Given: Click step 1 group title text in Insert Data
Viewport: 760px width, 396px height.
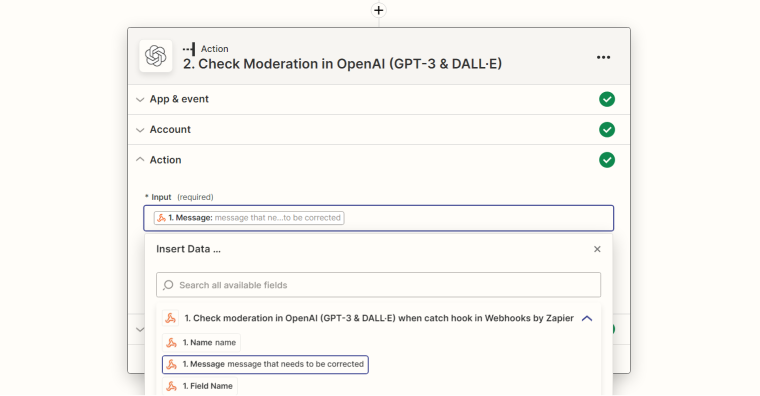Looking at the screenshot, I should (x=379, y=318).
